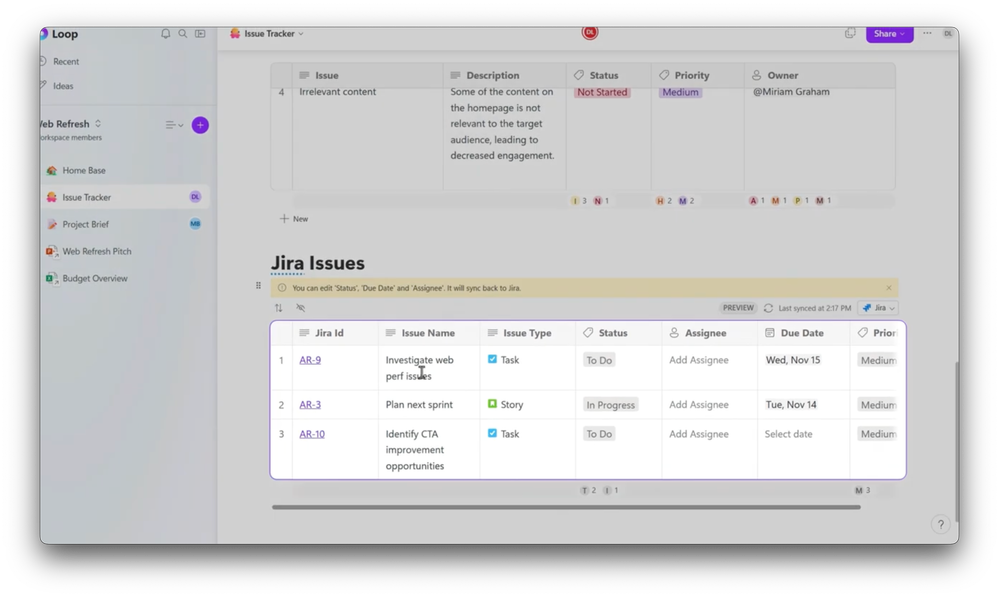This screenshot has width=999, height=597.
Task: Open the Issue Tracker title dropdown
Action: click(267, 34)
